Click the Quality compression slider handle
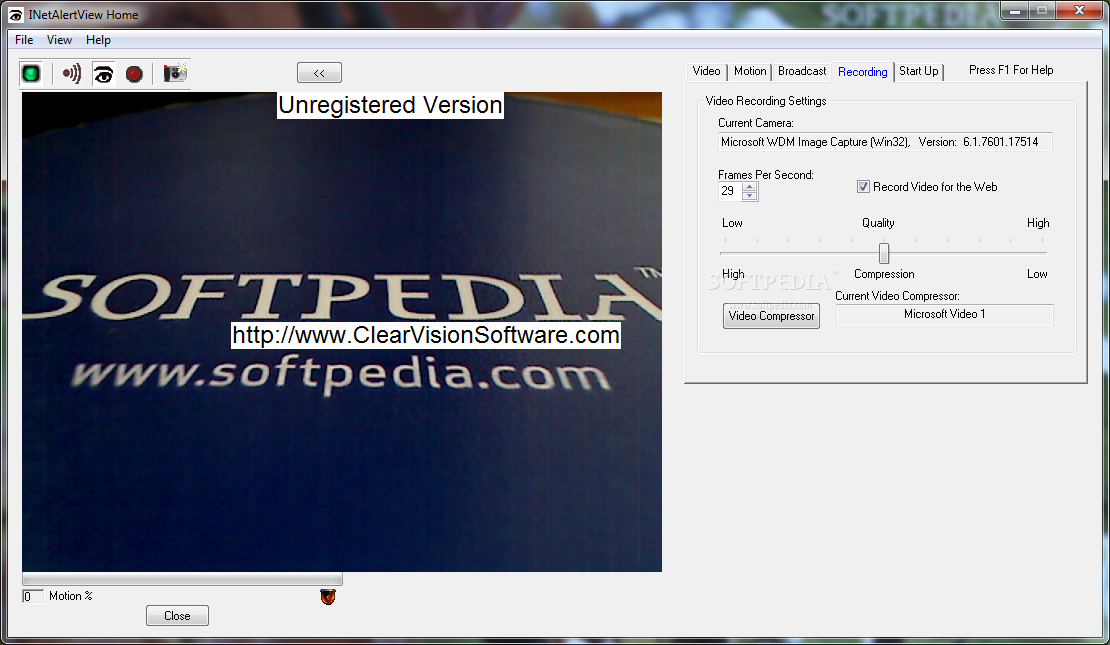1110x645 pixels. tap(883, 253)
